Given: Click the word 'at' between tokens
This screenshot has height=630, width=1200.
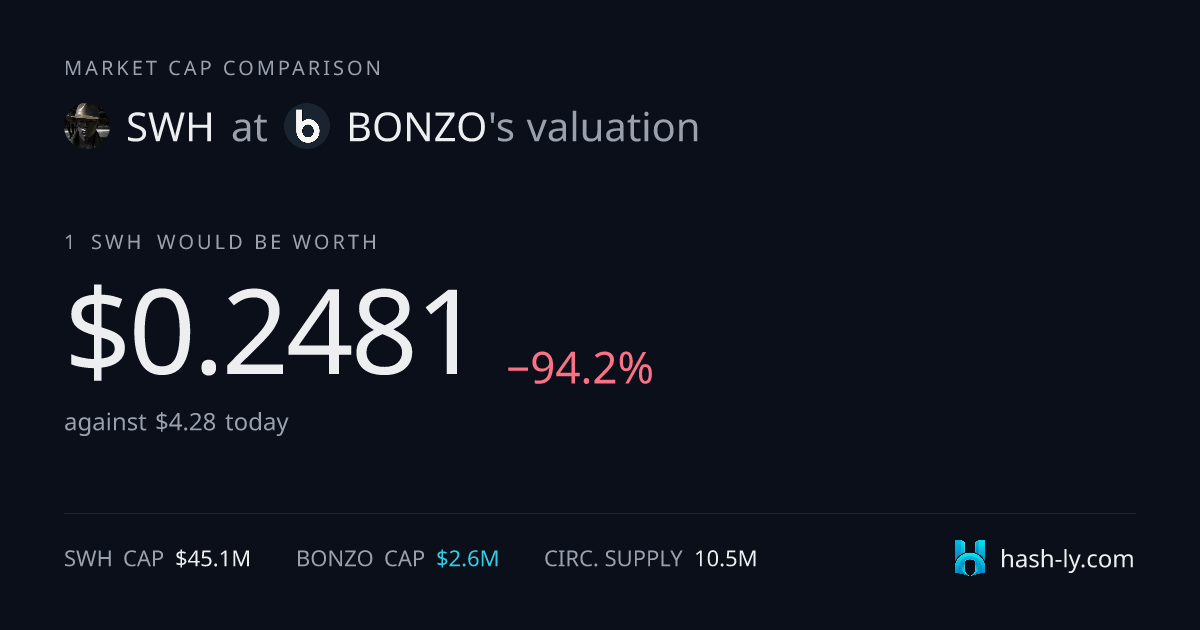Looking at the screenshot, I should pyautogui.click(x=249, y=128).
